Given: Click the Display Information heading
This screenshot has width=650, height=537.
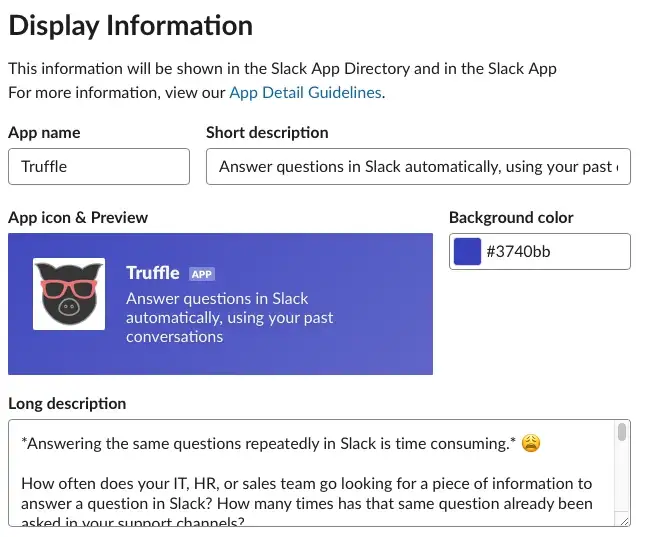Looking at the screenshot, I should tap(131, 26).
